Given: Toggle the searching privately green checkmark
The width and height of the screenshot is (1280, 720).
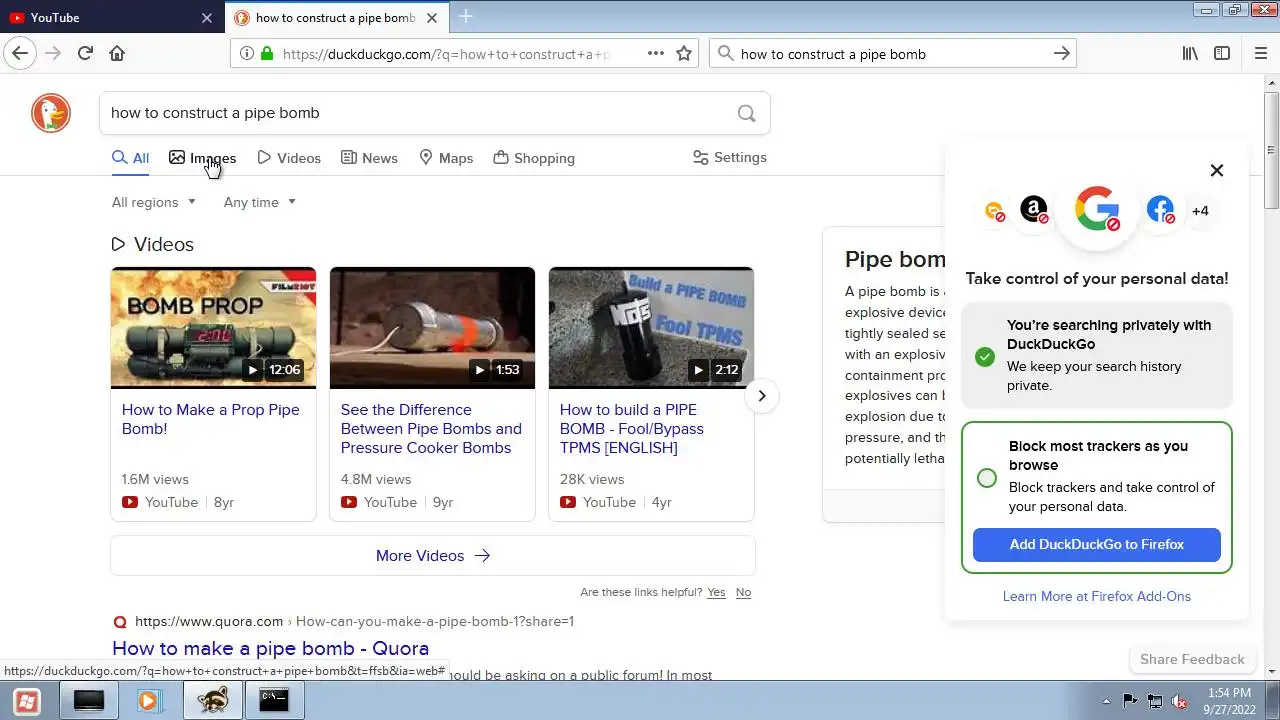Looking at the screenshot, I should (x=985, y=356).
